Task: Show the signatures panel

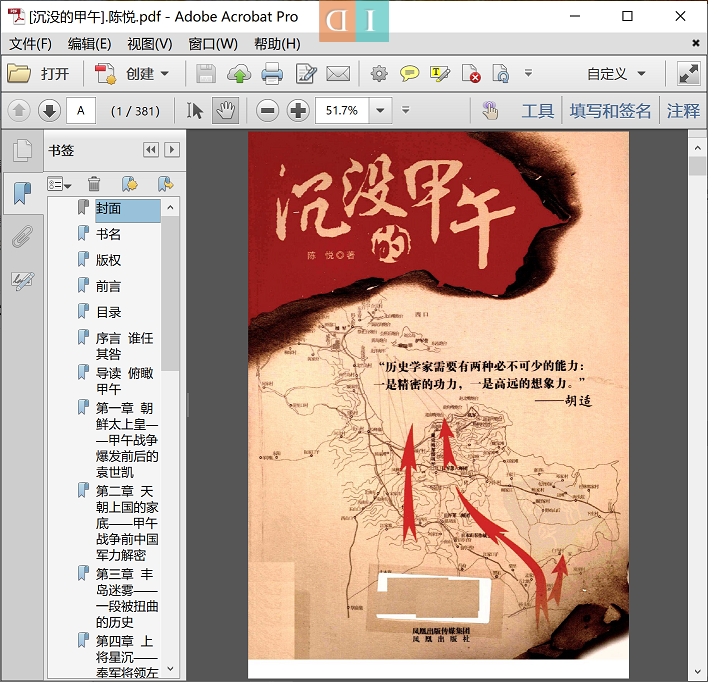Action: coord(22,280)
